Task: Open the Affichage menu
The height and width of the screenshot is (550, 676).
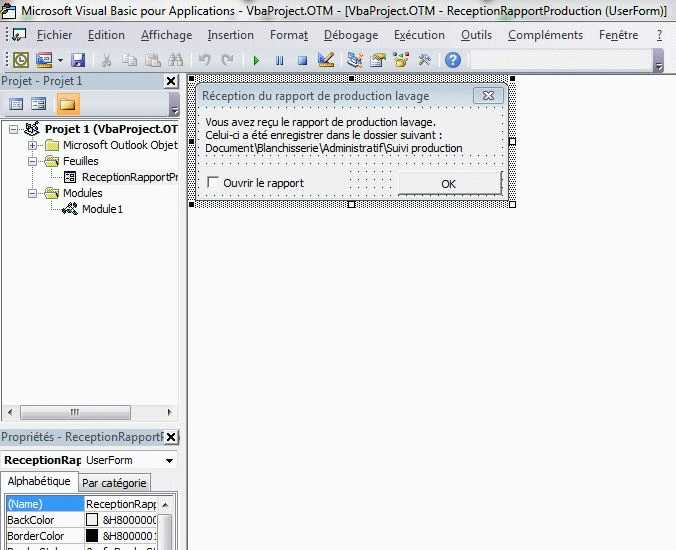Action: [166, 35]
